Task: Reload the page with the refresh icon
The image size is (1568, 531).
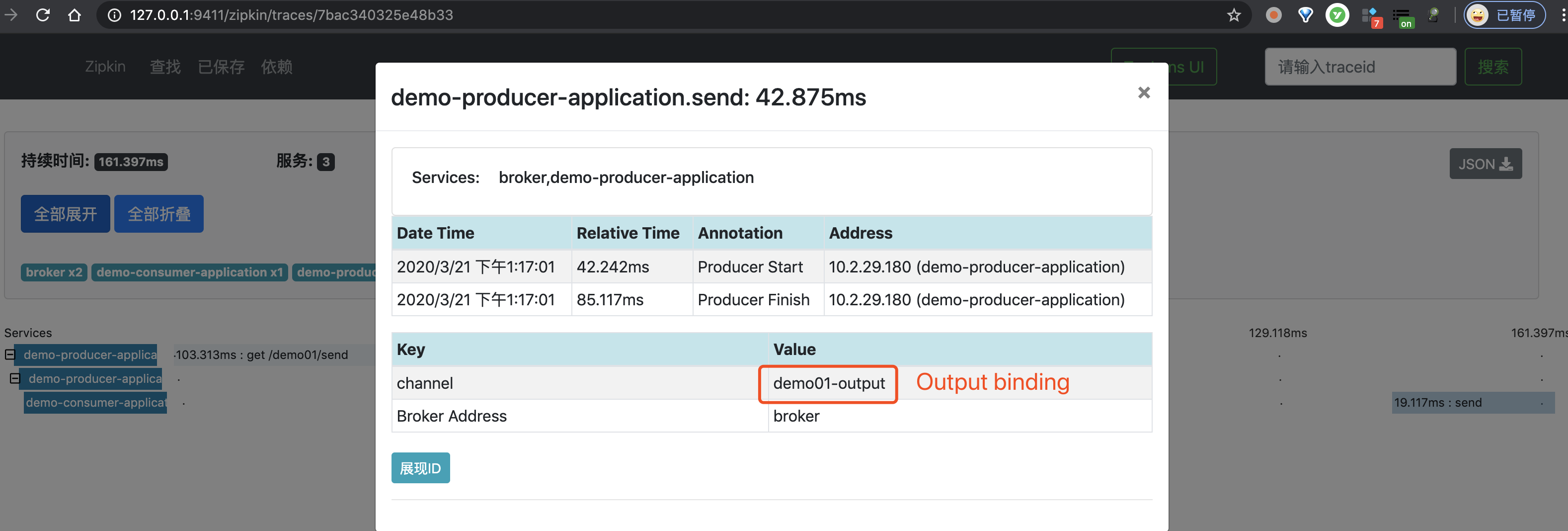Action: pos(43,15)
